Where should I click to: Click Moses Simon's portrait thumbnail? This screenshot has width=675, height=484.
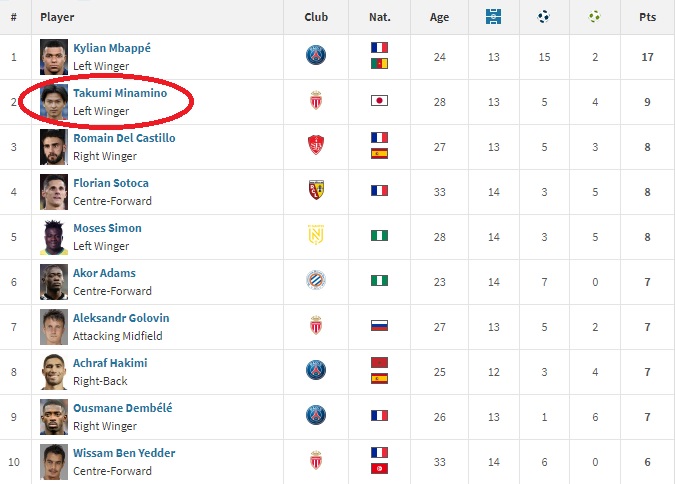[x=54, y=237]
